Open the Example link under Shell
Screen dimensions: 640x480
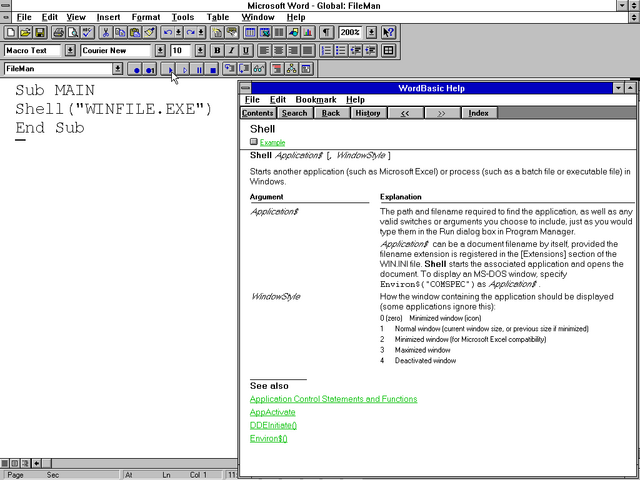[272, 142]
